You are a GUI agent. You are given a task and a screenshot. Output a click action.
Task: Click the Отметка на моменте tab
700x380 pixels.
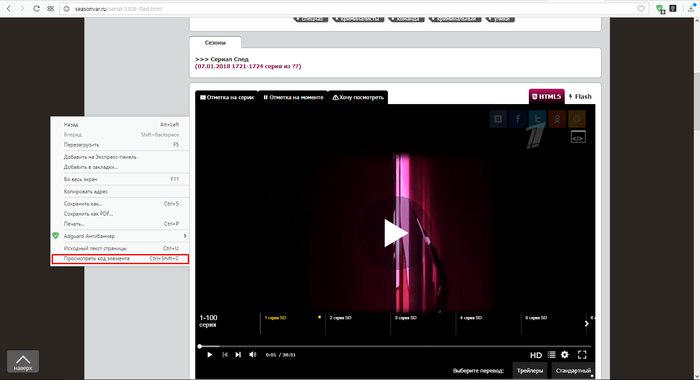point(293,97)
